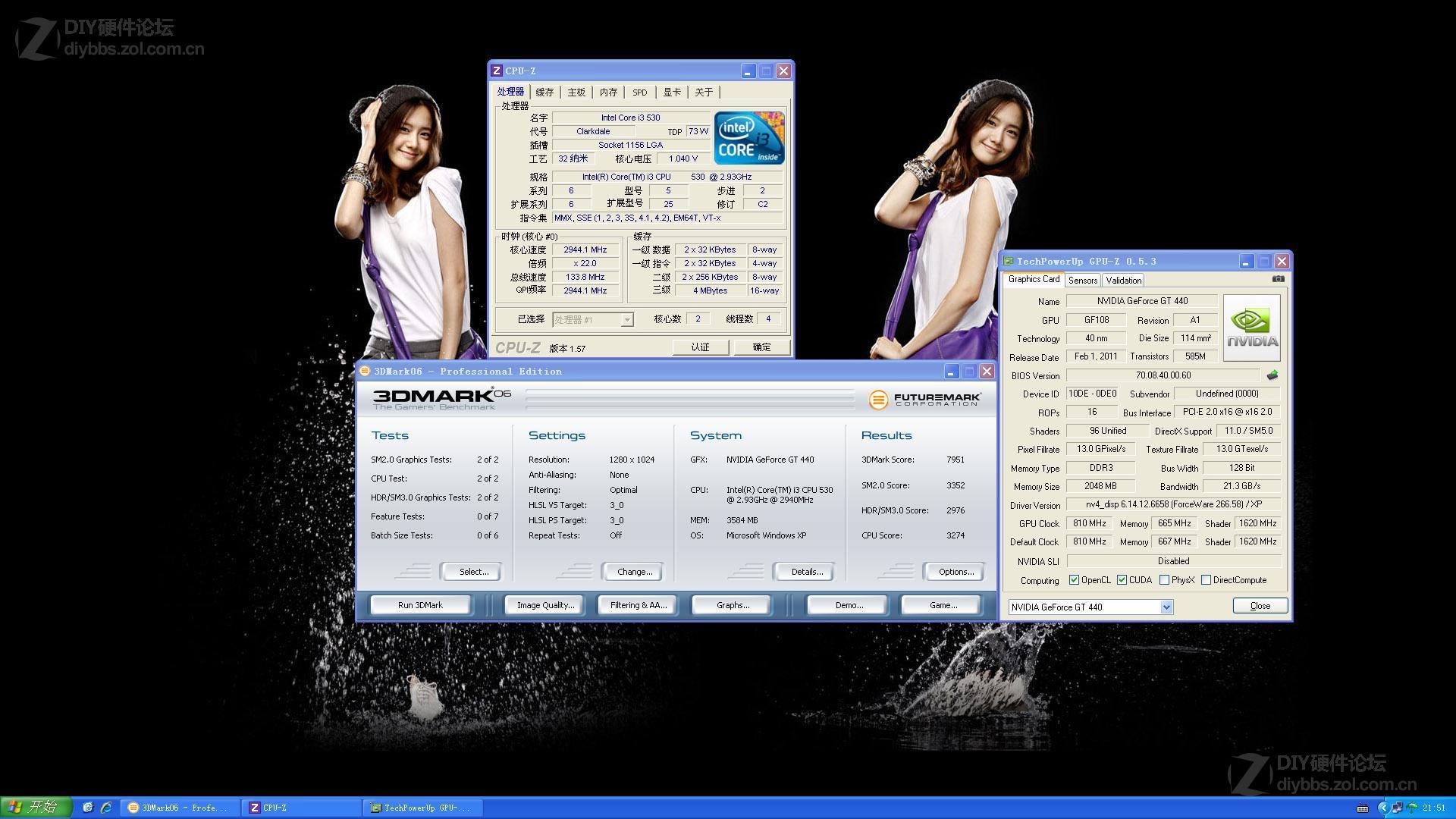Click the CPU-Z title bar icon
1456x819 pixels.
(497, 71)
